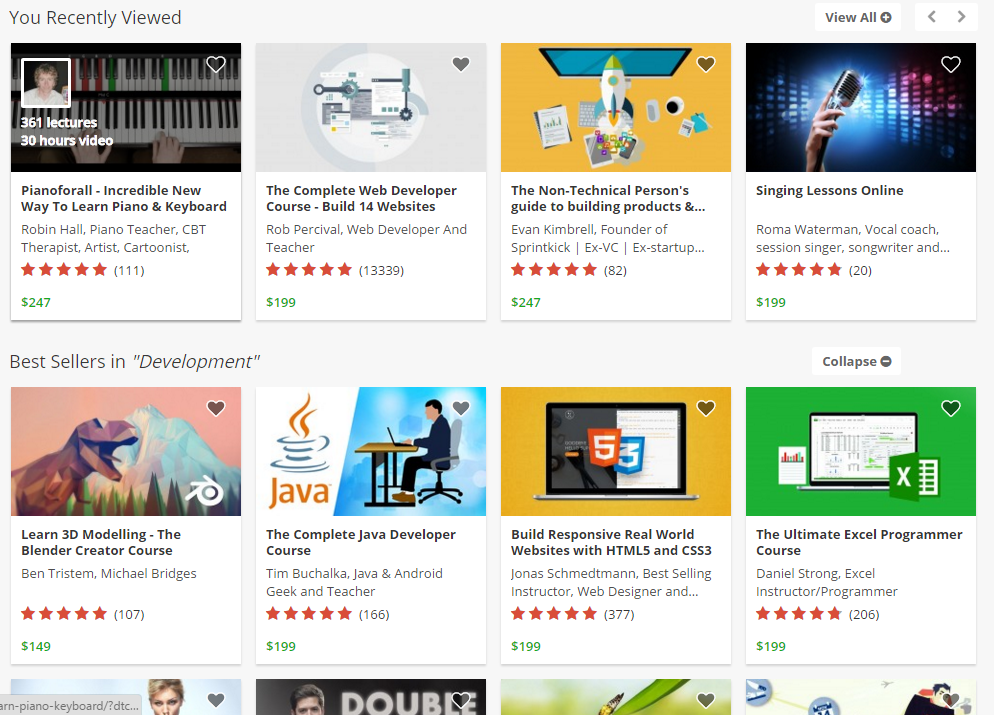The image size is (994, 715).
Task: Collapse the Best Sellers in Development section
Action: pyautogui.click(x=857, y=361)
